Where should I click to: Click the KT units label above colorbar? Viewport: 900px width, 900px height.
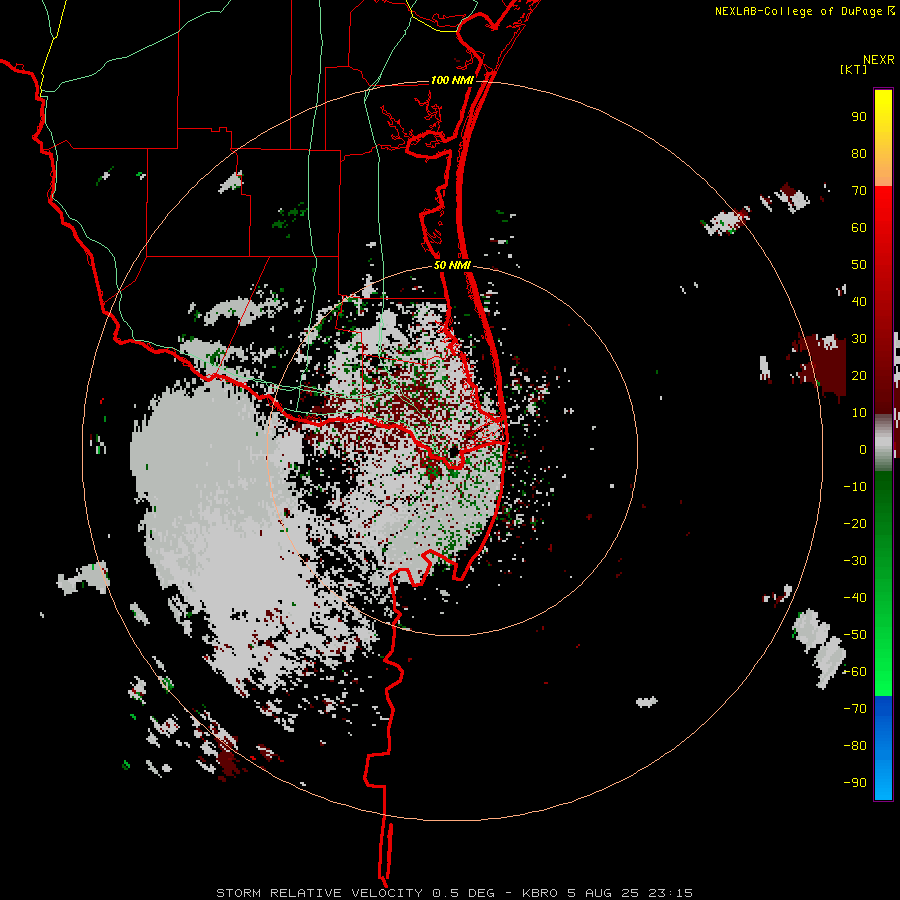(854, 69)
